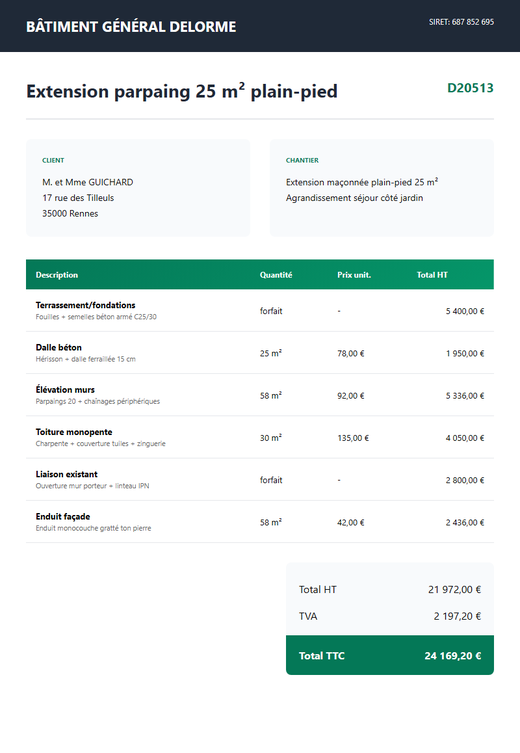Click the Dalle béton line item

(x=260, y=352)
